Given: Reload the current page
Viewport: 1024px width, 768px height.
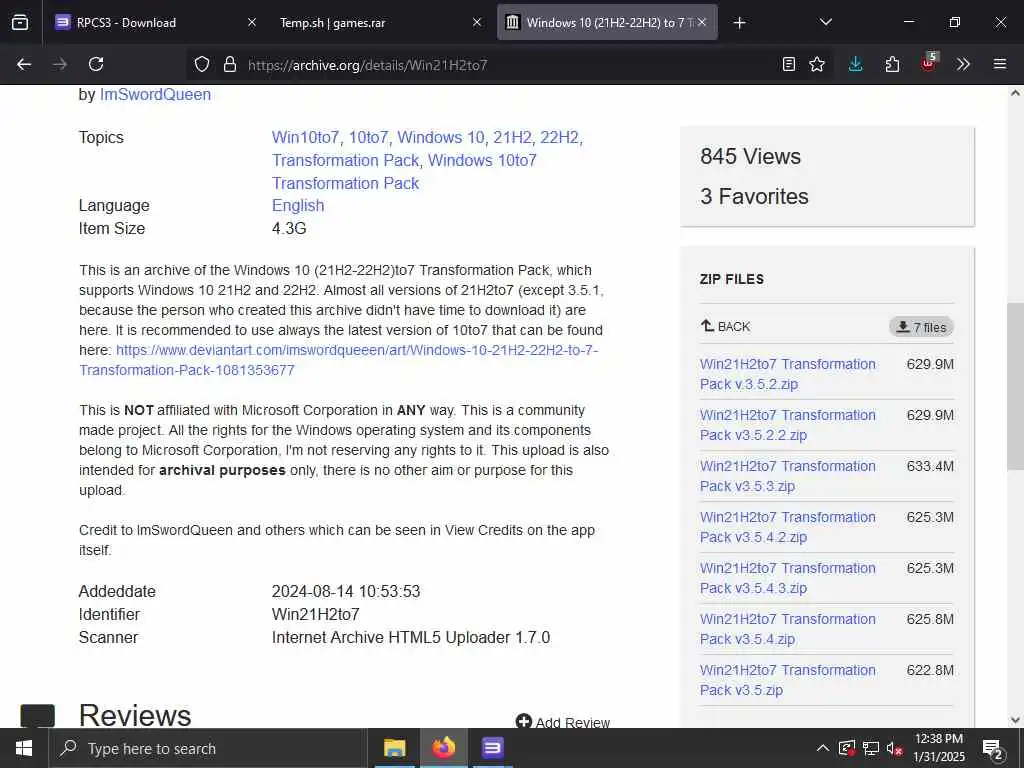Looking at the screenshot, I should (96, 64).
